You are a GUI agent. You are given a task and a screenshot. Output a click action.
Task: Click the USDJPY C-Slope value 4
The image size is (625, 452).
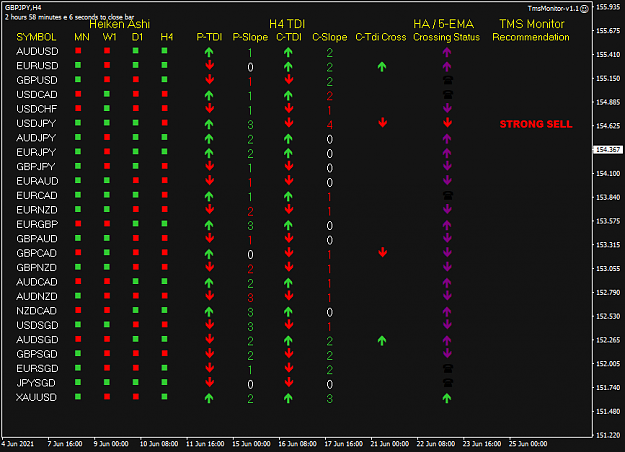pyautogui.click(x=329, y=125)
